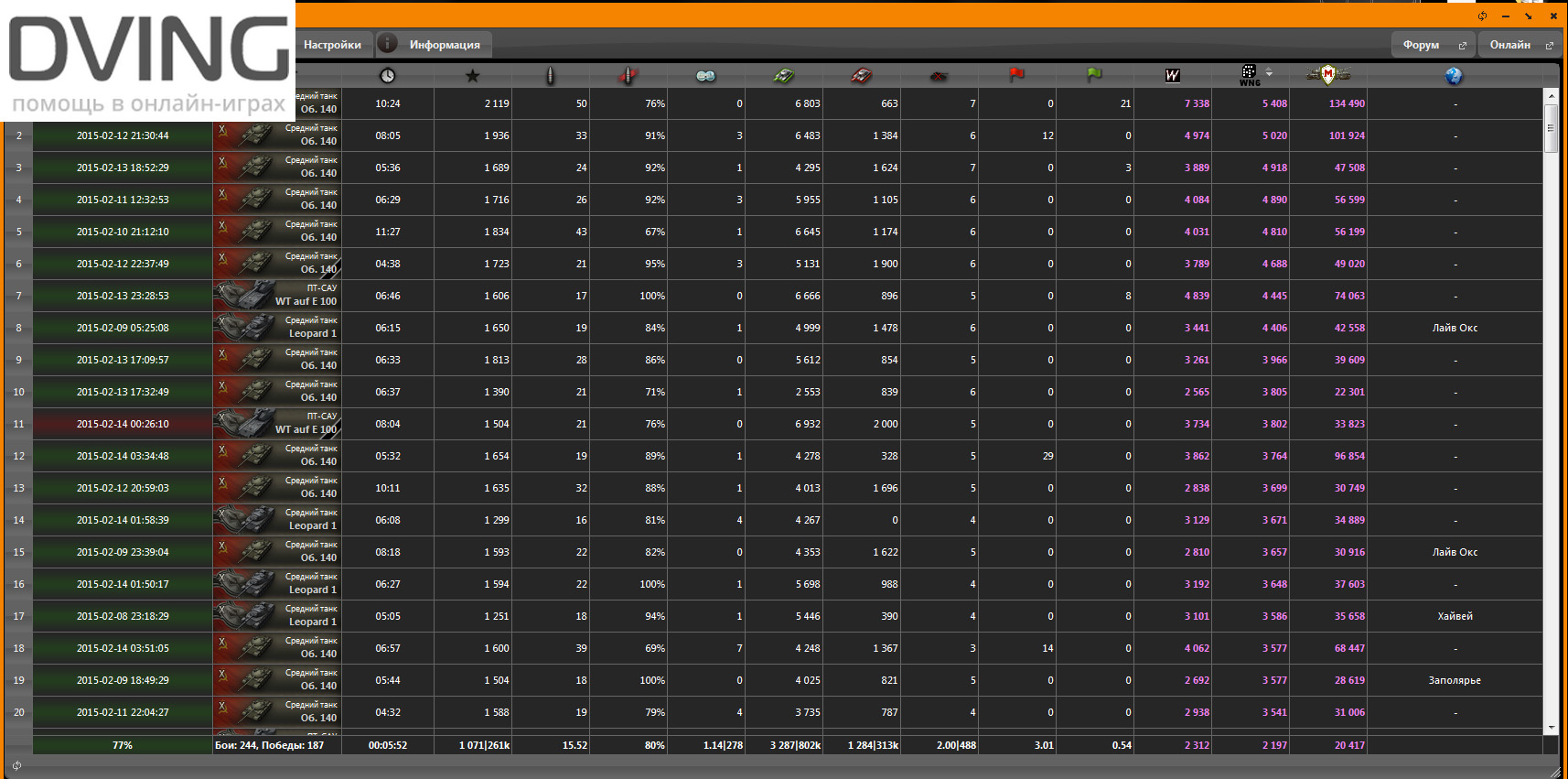
Task: Open the Форум external link
Action: pos(1433,45)
